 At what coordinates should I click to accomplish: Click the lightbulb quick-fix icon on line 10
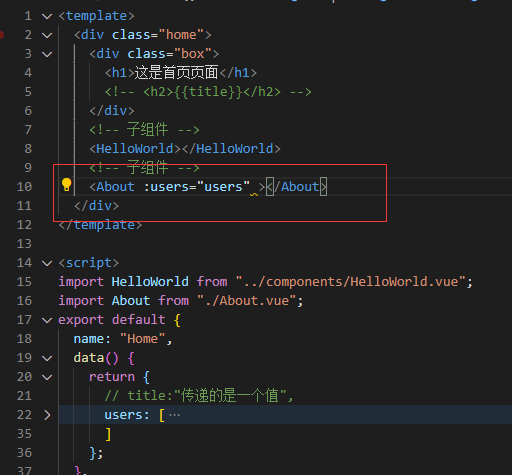(x=67, y=184)
